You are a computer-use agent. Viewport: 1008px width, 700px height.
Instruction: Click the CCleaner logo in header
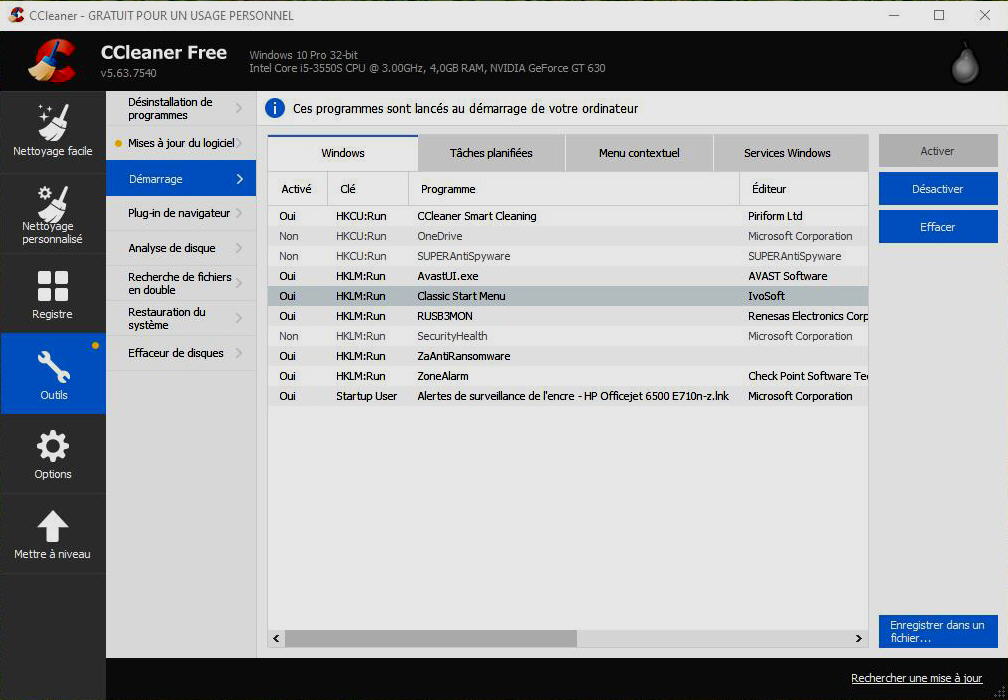[53, 61]
